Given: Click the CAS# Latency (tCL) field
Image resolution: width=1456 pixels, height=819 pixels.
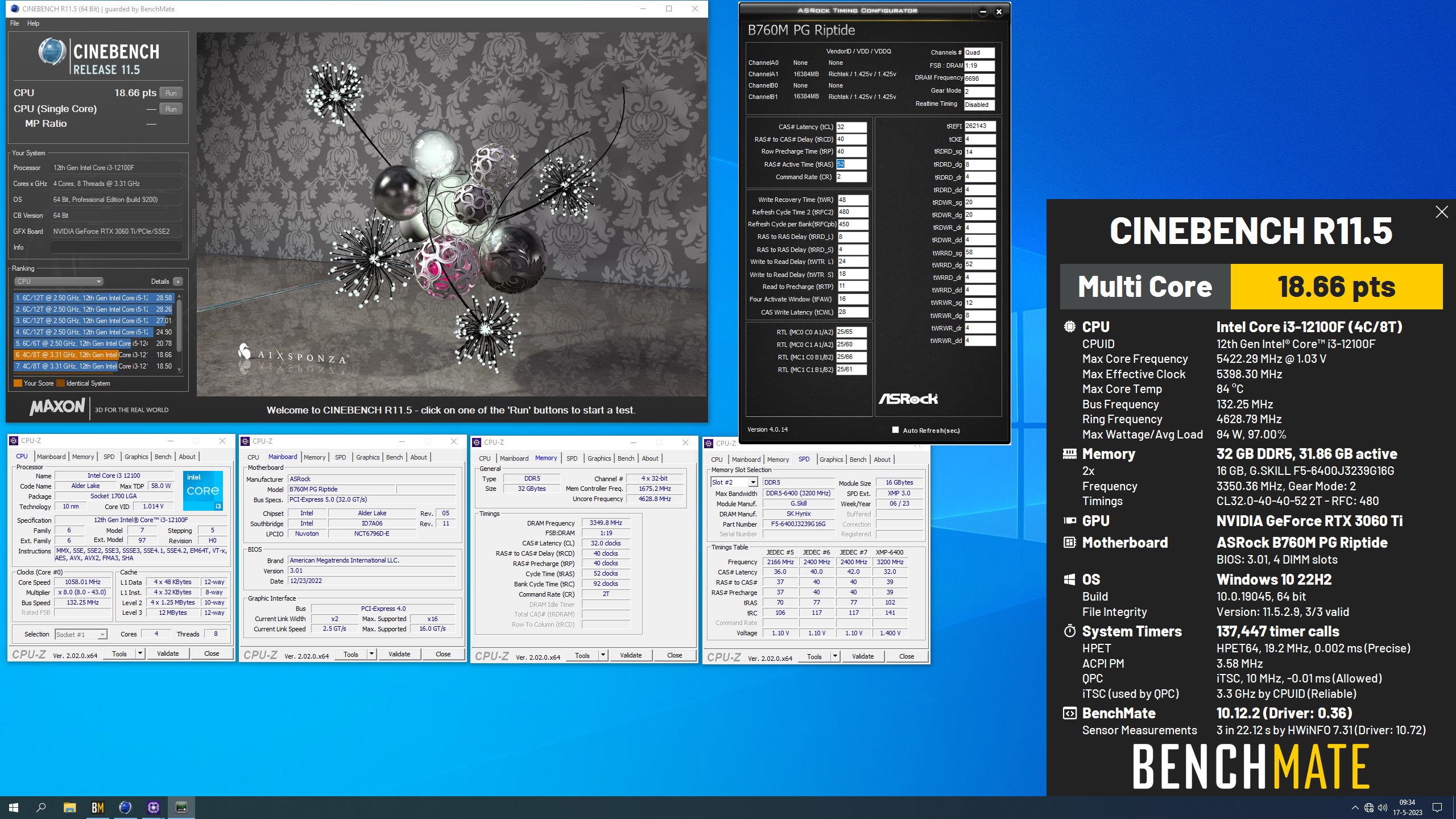Looking at the screenshot, I should click(851, 127).
